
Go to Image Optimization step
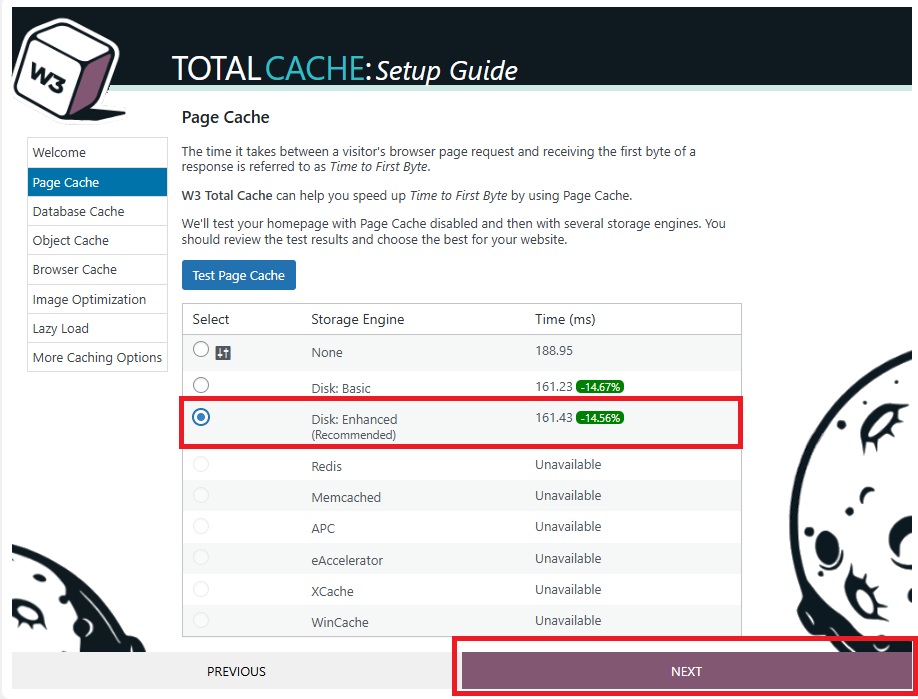[x=97, y=299]
